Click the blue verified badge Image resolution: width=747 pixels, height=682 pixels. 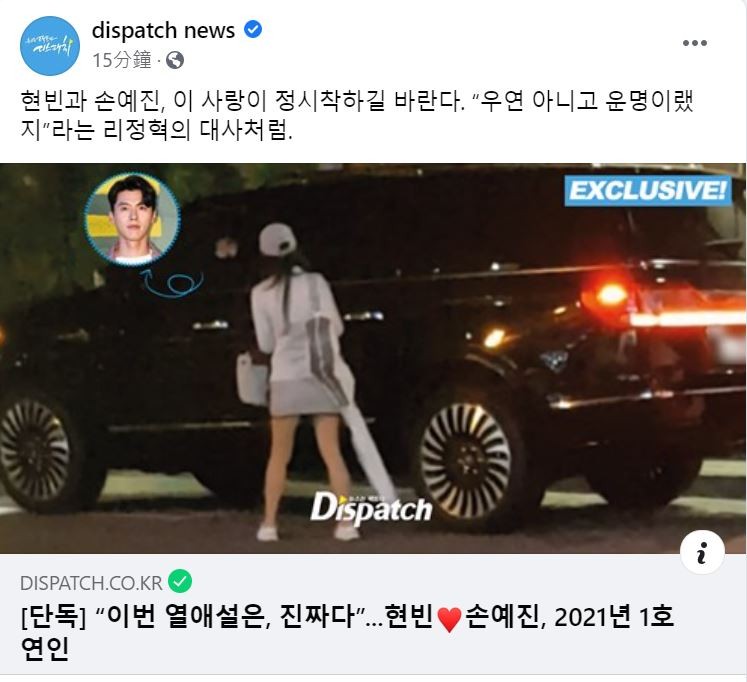point(253,30)
